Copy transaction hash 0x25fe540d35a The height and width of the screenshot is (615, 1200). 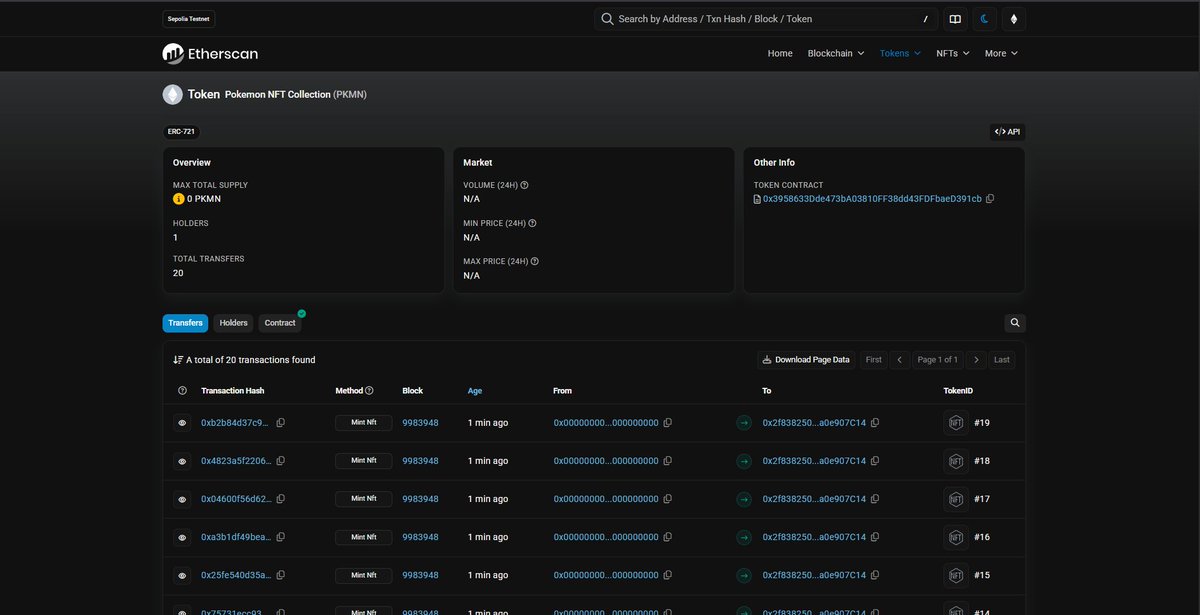(x=281, y=575)
